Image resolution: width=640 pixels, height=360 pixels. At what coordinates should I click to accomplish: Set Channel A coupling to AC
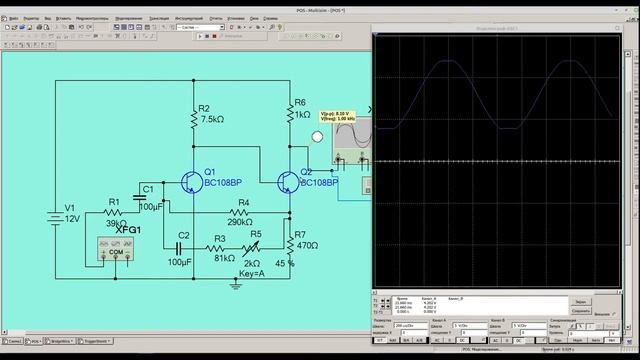(x=437, y=340)
